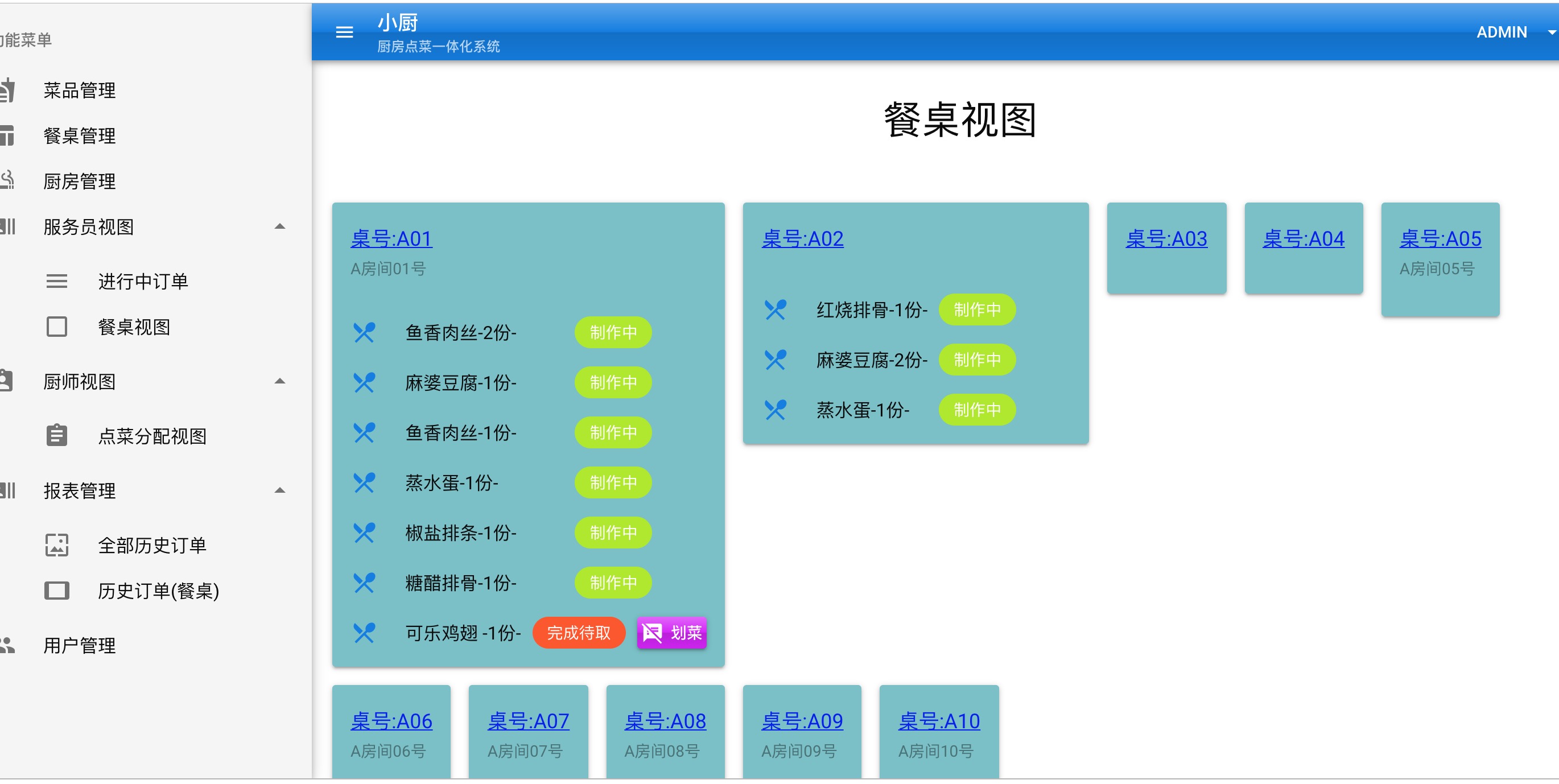Collapse the 服务员视图 menu group
This screenshot has width=1559, height=784.
pos(279,227)
